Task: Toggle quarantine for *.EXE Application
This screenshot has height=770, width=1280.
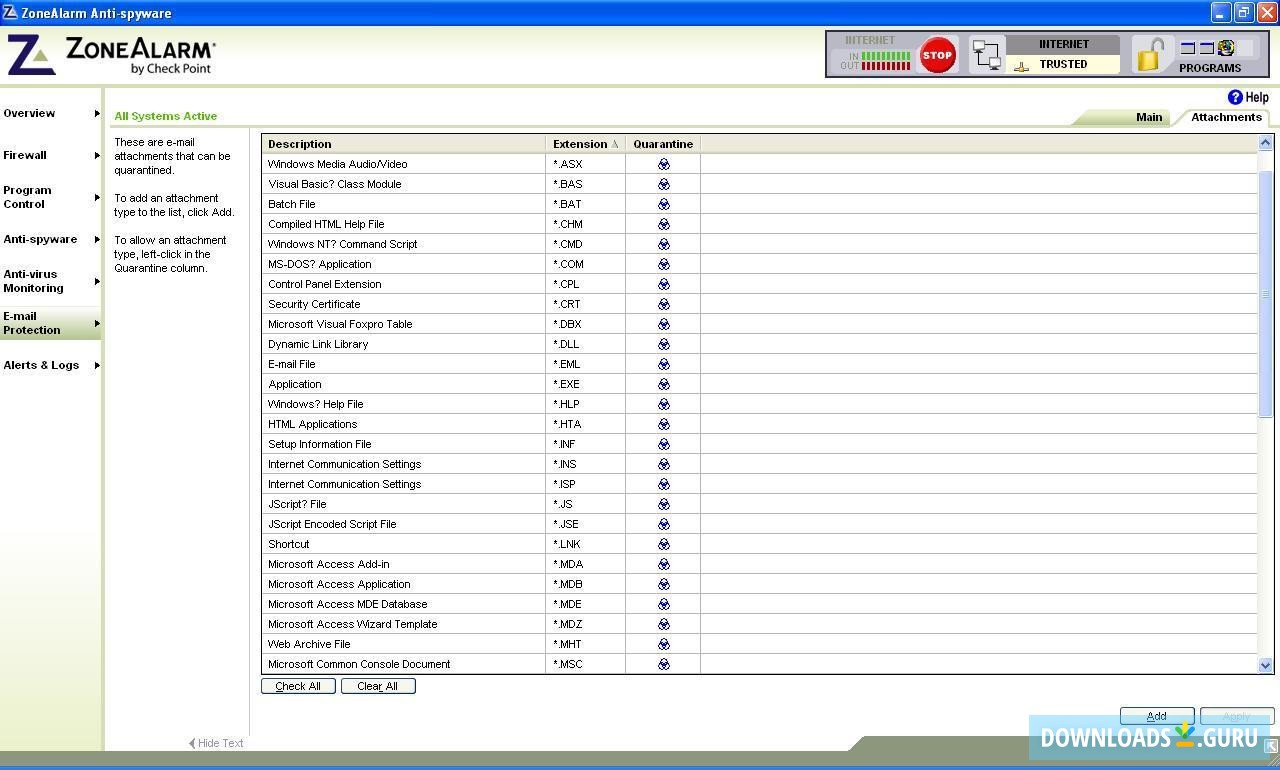Action: click(x=663, y=384)
